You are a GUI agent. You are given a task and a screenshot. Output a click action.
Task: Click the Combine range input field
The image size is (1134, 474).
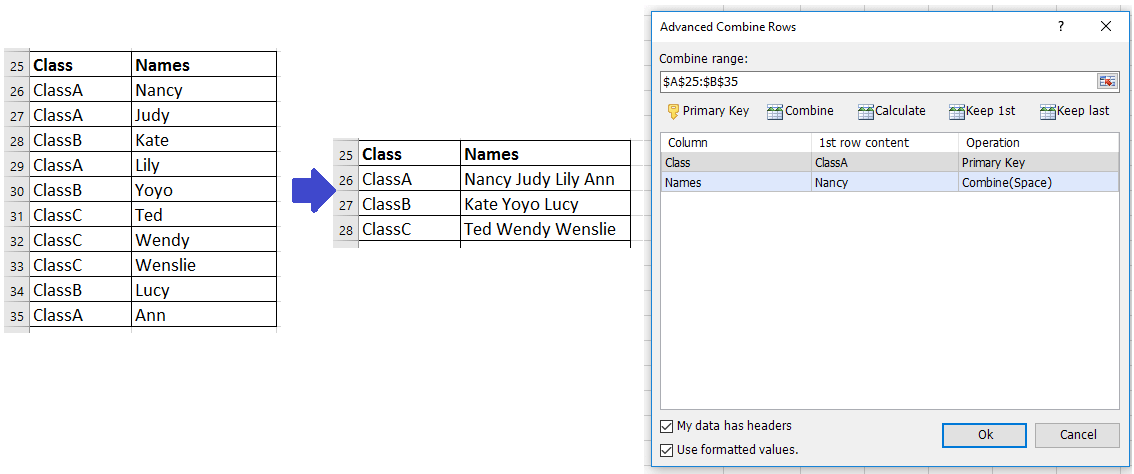[x=875, y=81]
